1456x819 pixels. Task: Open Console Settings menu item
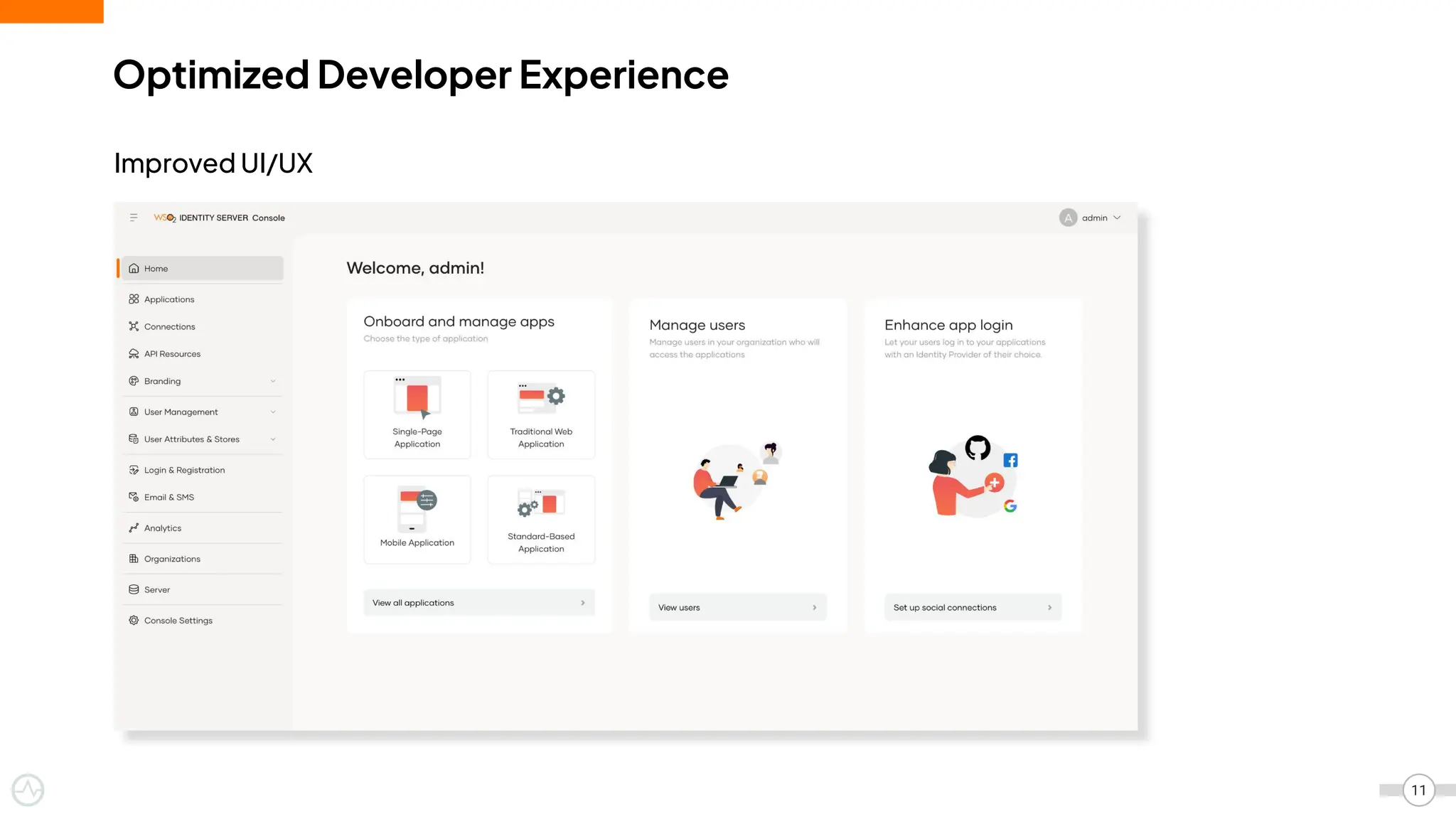(x=203, y=620)
